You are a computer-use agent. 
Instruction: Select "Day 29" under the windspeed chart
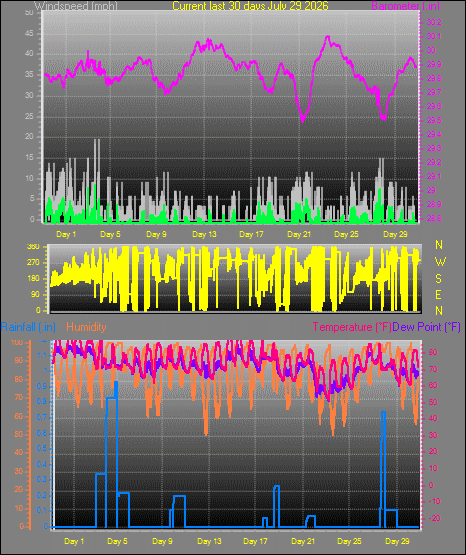point(395,234)
